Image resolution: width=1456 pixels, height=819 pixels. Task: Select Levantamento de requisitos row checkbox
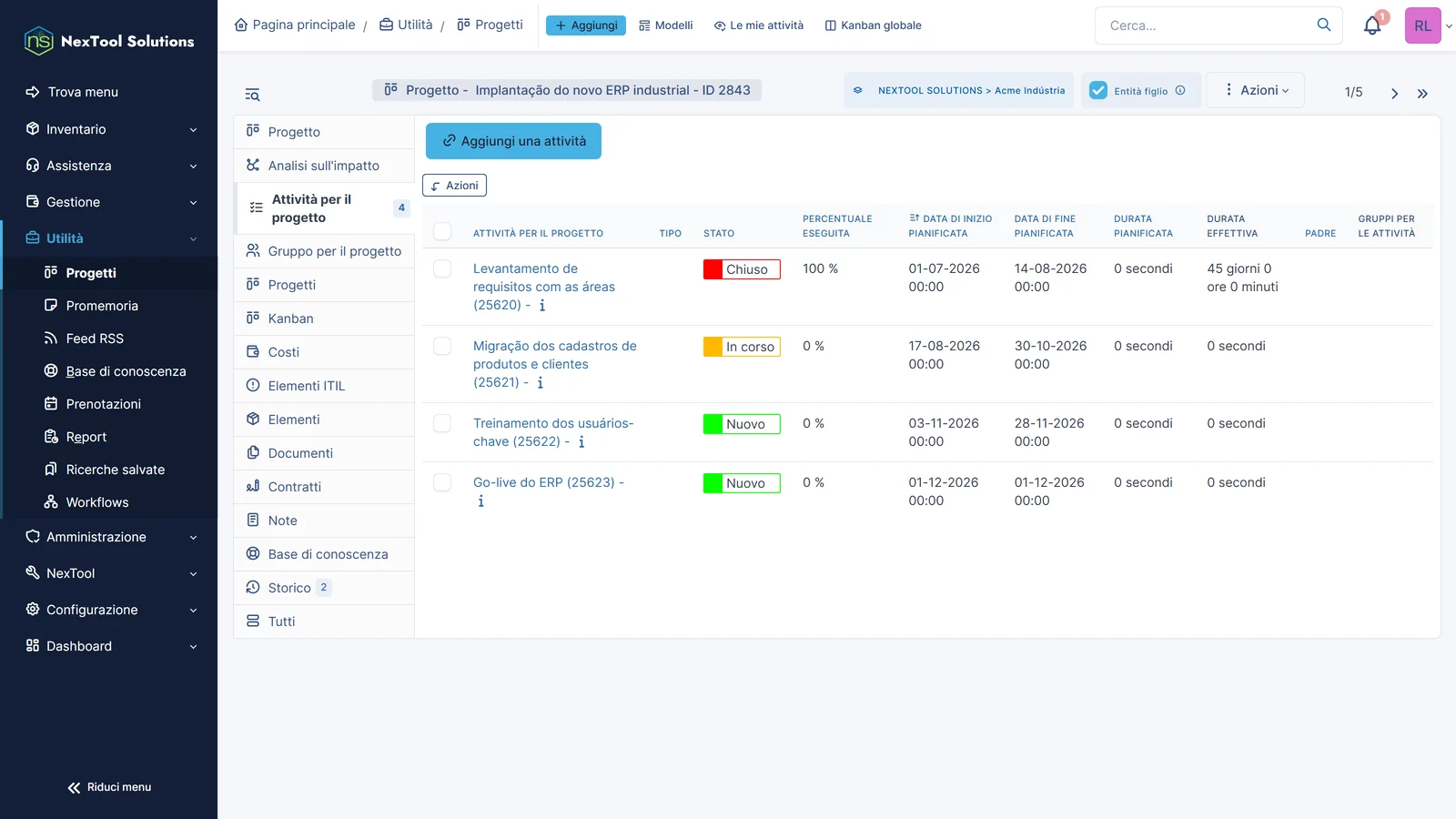point(442,268)
